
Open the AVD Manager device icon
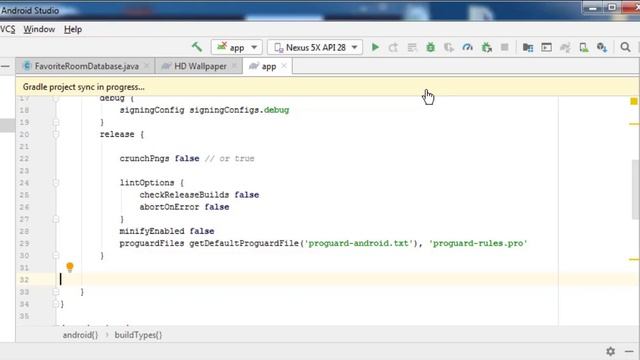coord(584,47)
